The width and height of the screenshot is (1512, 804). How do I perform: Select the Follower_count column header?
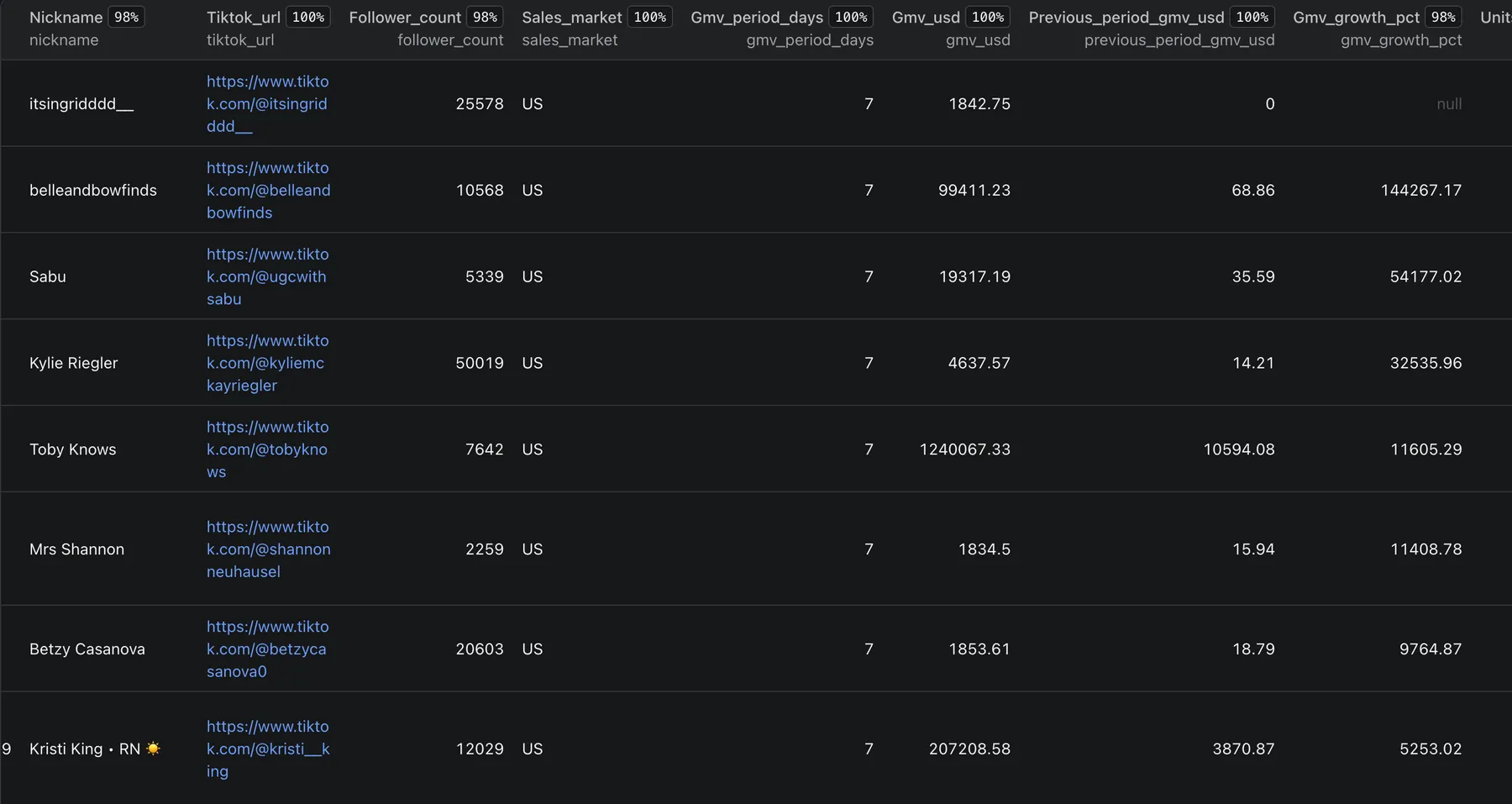(405, 18)
